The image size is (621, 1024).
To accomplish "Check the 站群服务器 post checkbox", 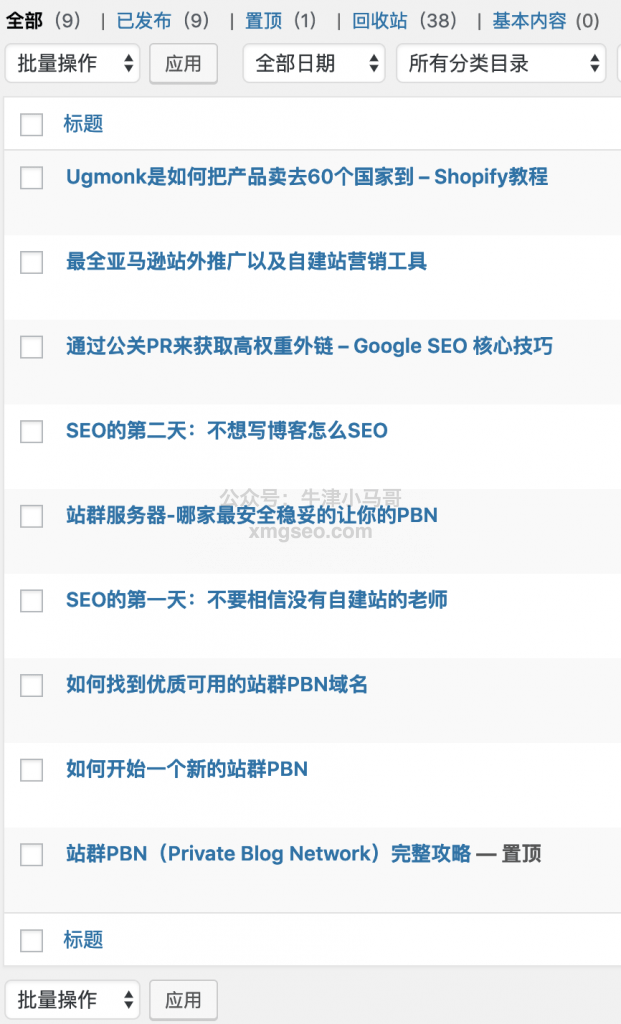I will click(32, 516).
